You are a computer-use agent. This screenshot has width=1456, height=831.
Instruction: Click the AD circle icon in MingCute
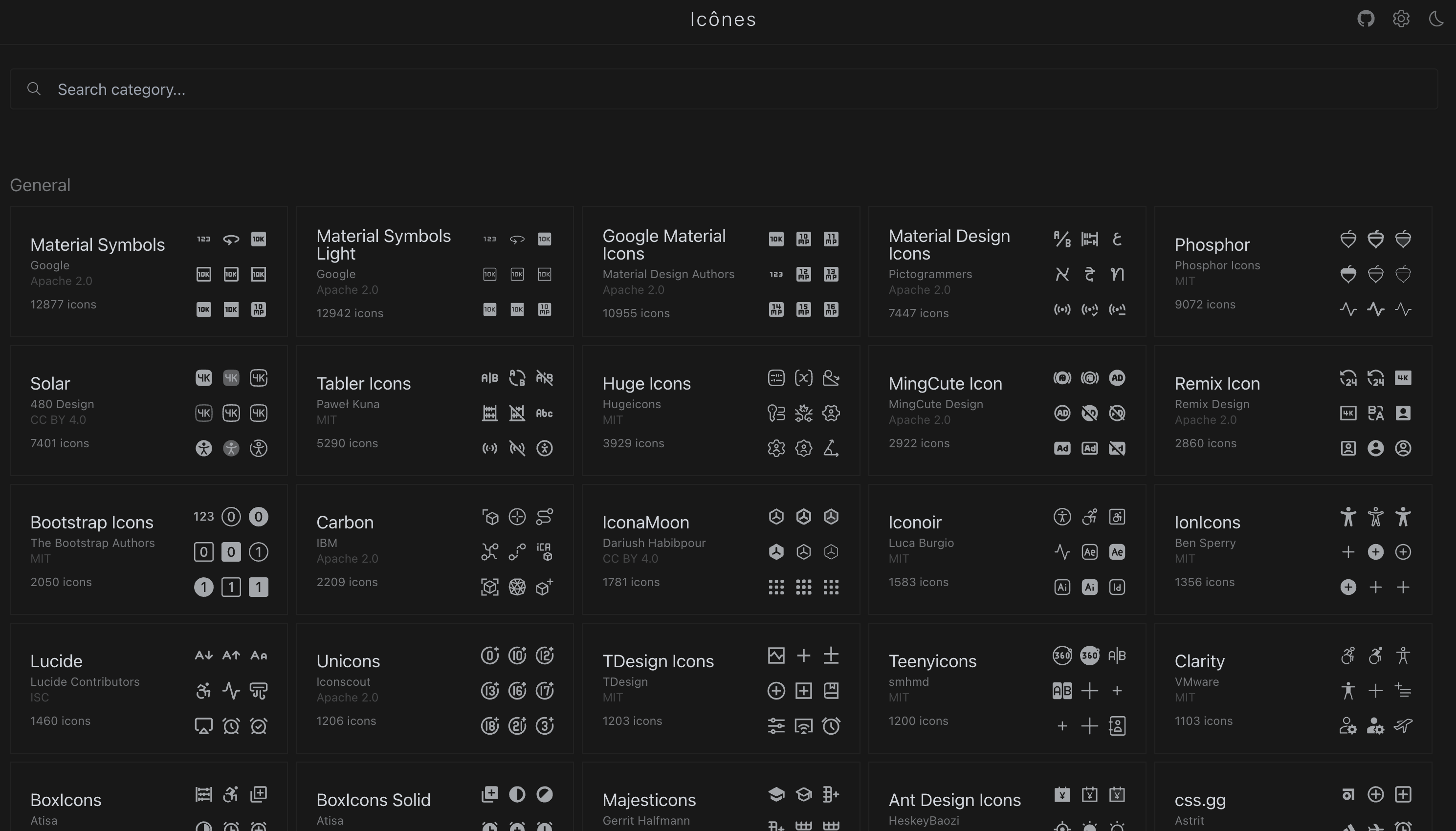tap(1117, 378)
